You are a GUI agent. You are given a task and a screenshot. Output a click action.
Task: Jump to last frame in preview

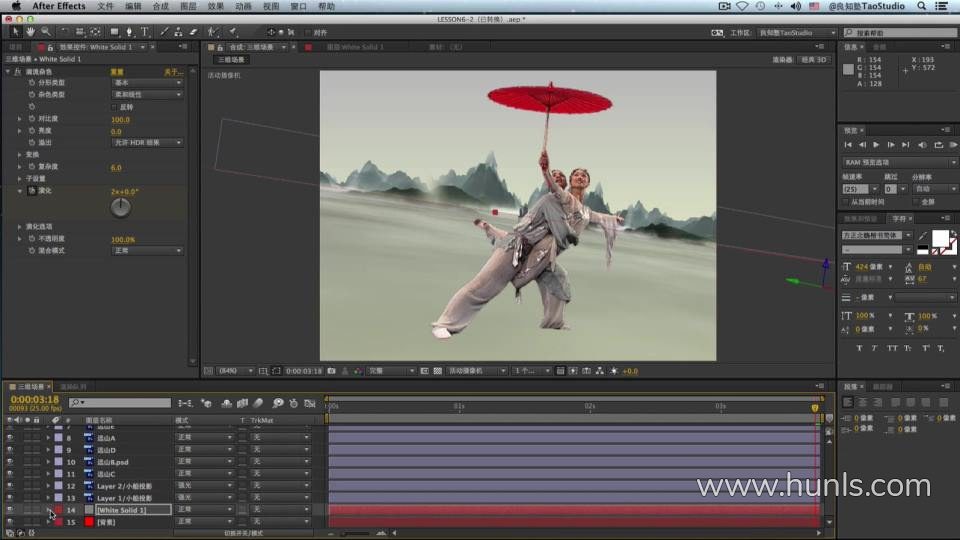click(x=906, y=145)
